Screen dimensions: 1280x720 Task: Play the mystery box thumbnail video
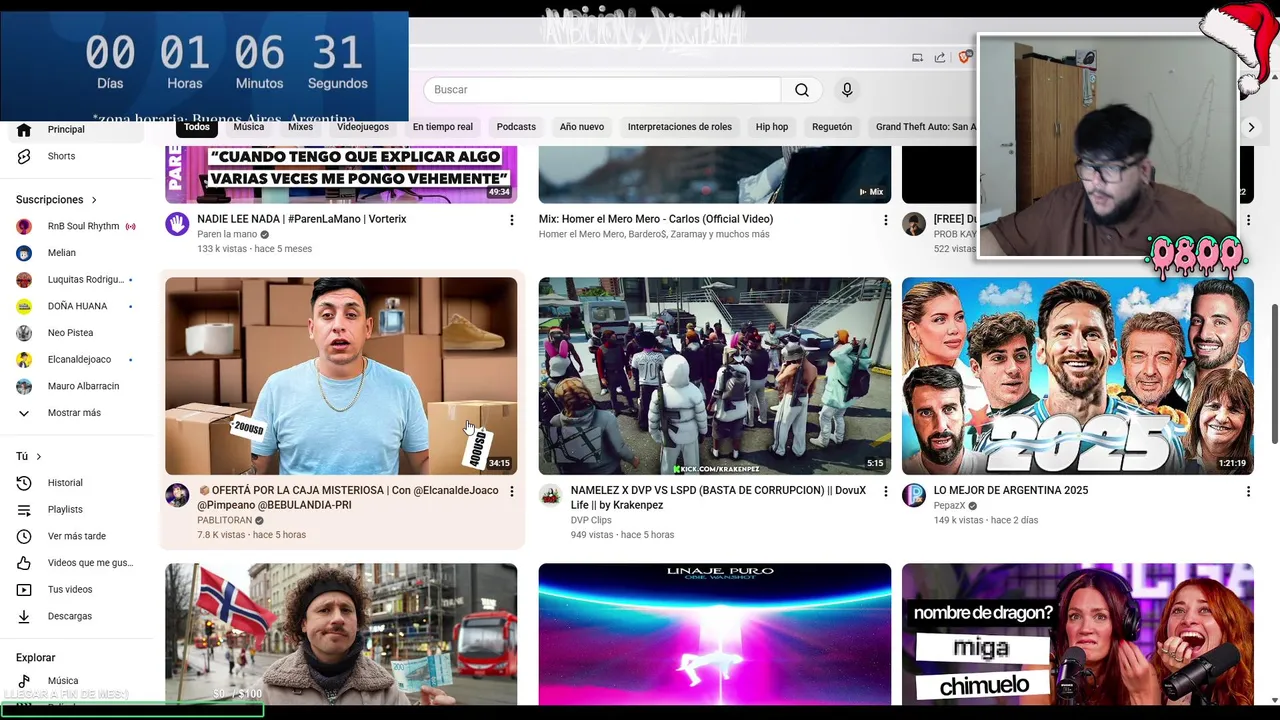point(341,376)
